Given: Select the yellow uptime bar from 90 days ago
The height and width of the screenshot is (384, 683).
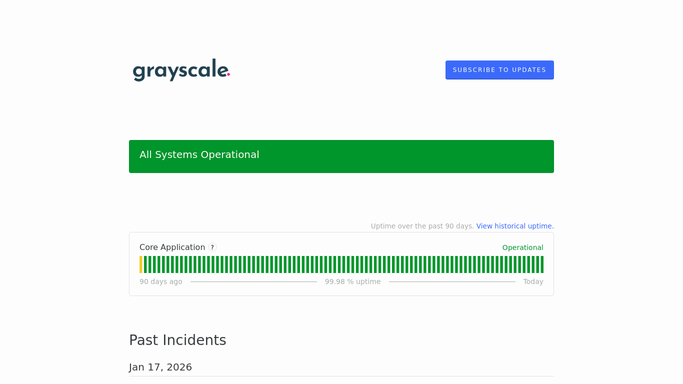Looking at the screenshot, I should (141, 264).
